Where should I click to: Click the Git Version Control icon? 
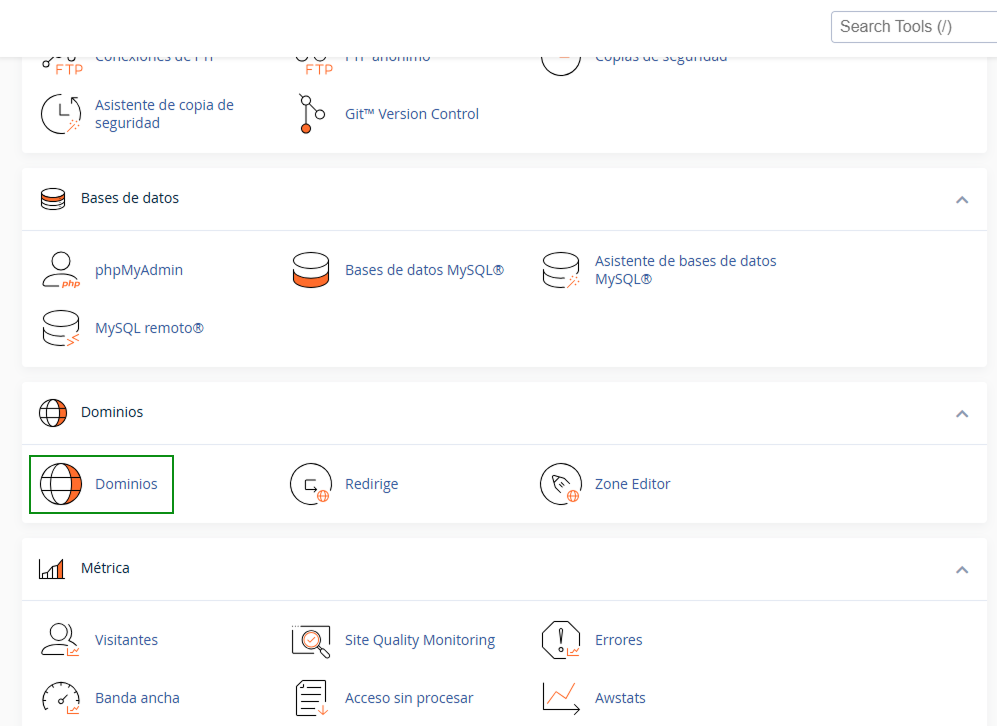[311, 114]
